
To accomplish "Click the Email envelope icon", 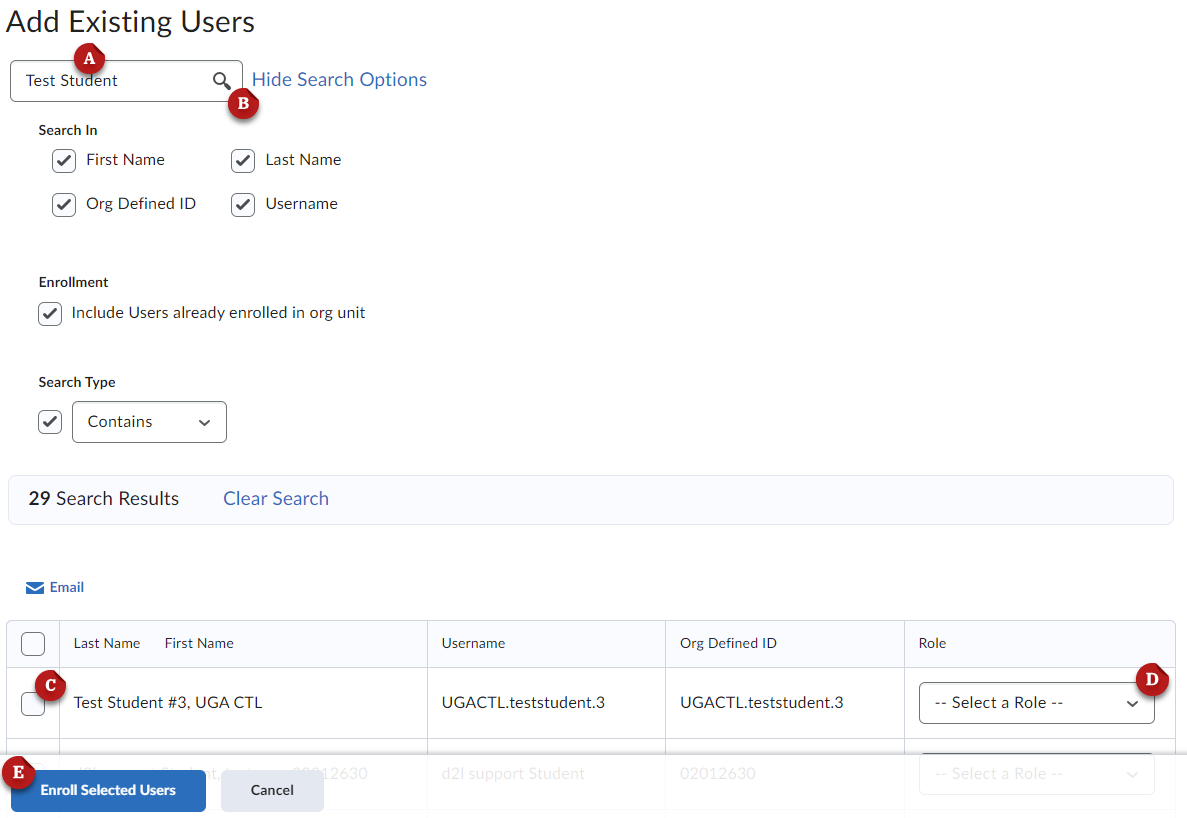I will tap(35, 588).
